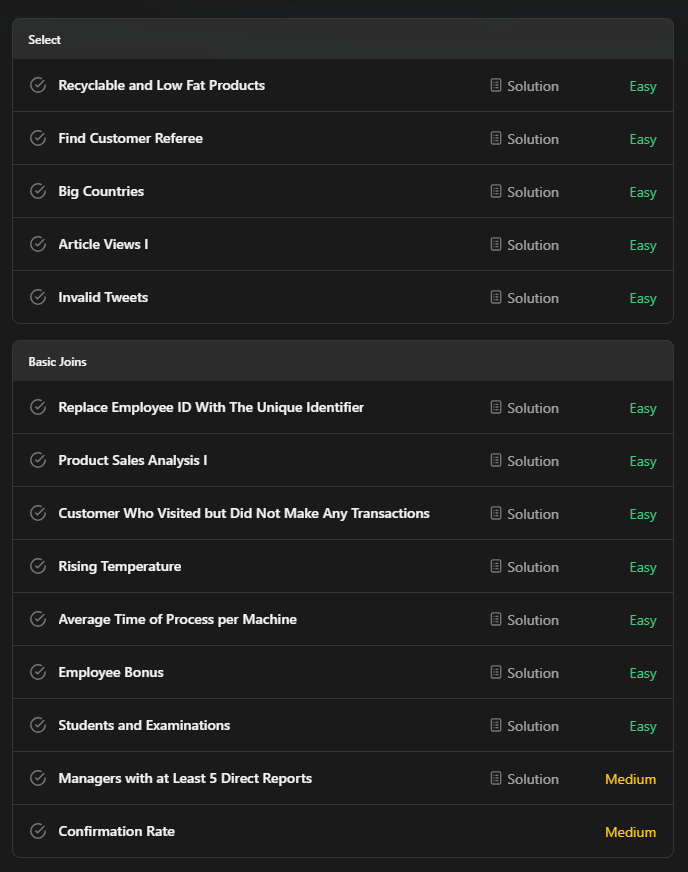Collapse the Select section header
688x872 pixels.
point(343,39)
